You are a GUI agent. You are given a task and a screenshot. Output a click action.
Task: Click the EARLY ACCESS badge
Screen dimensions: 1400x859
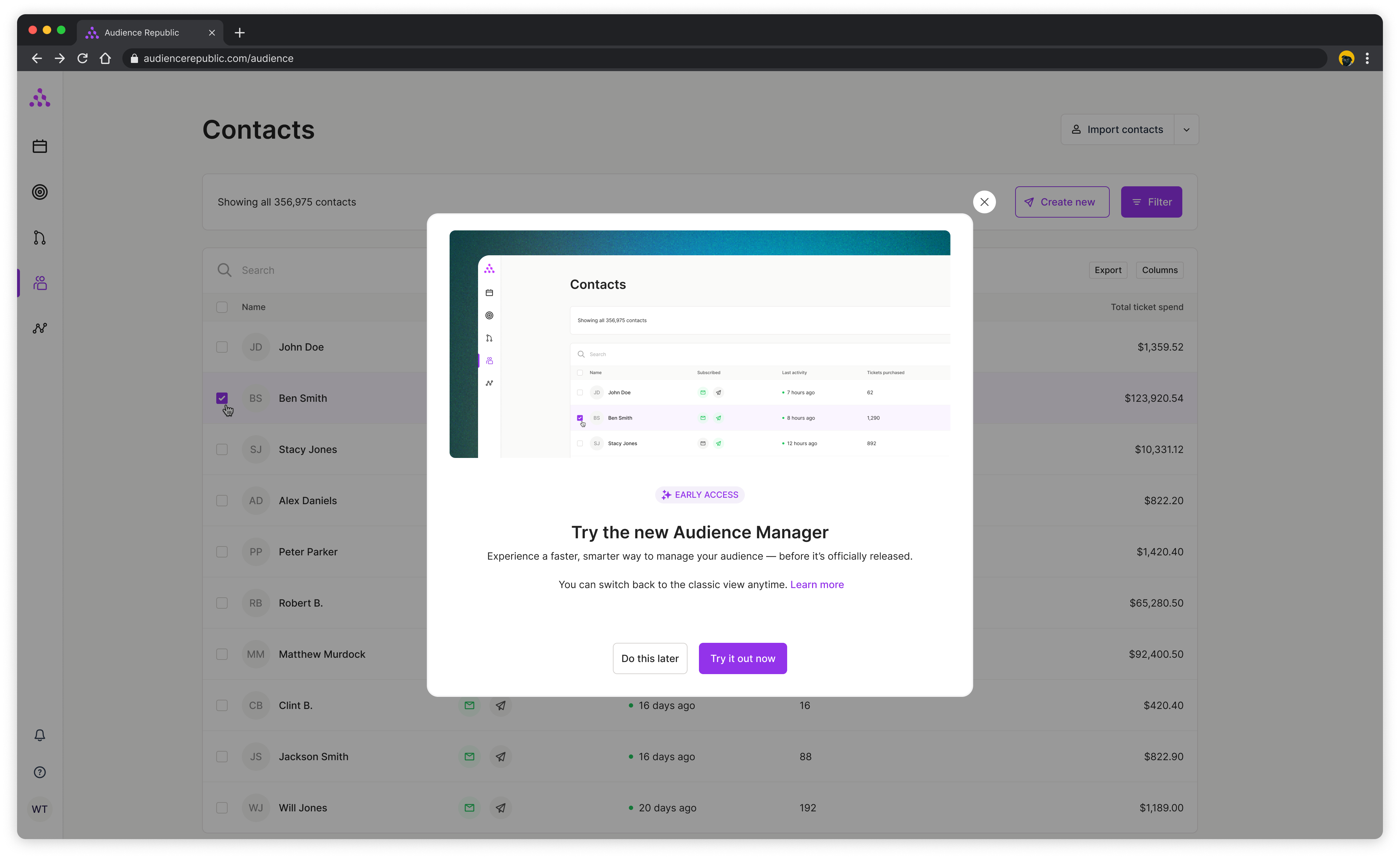point(700,495)
